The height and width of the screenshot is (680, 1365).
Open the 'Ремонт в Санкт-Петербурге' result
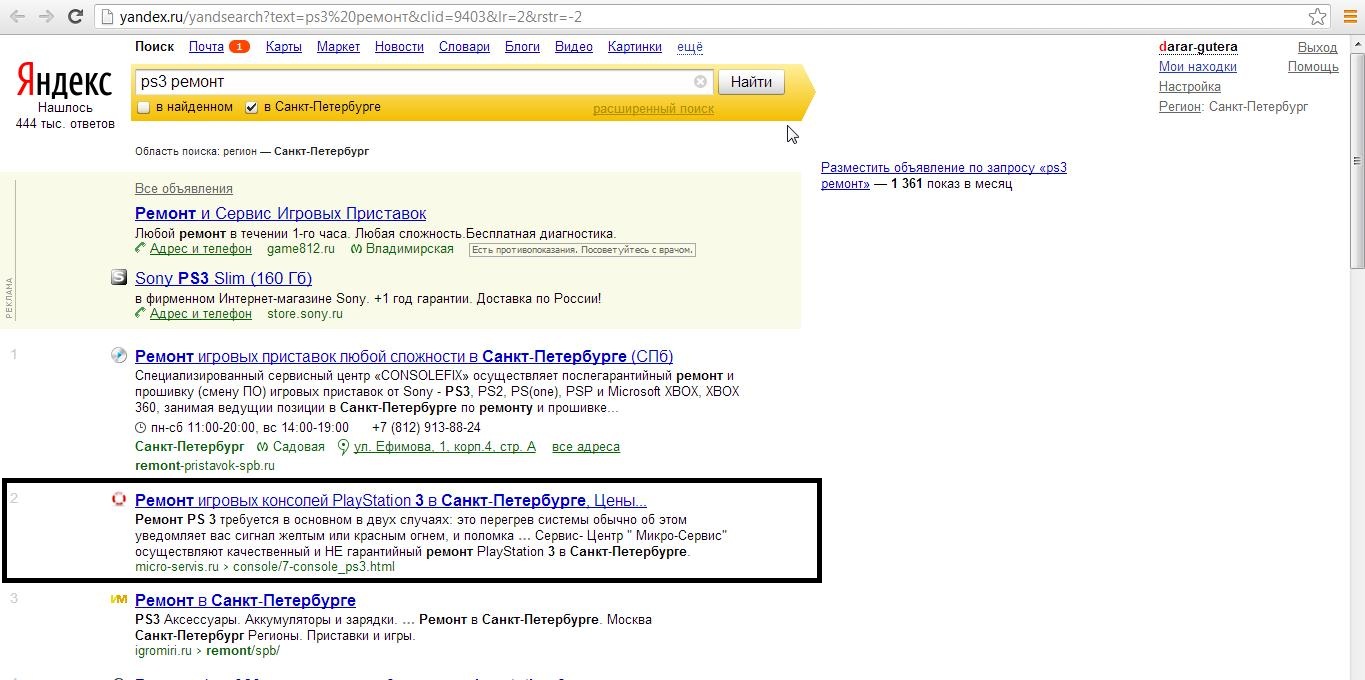(245, 601)
